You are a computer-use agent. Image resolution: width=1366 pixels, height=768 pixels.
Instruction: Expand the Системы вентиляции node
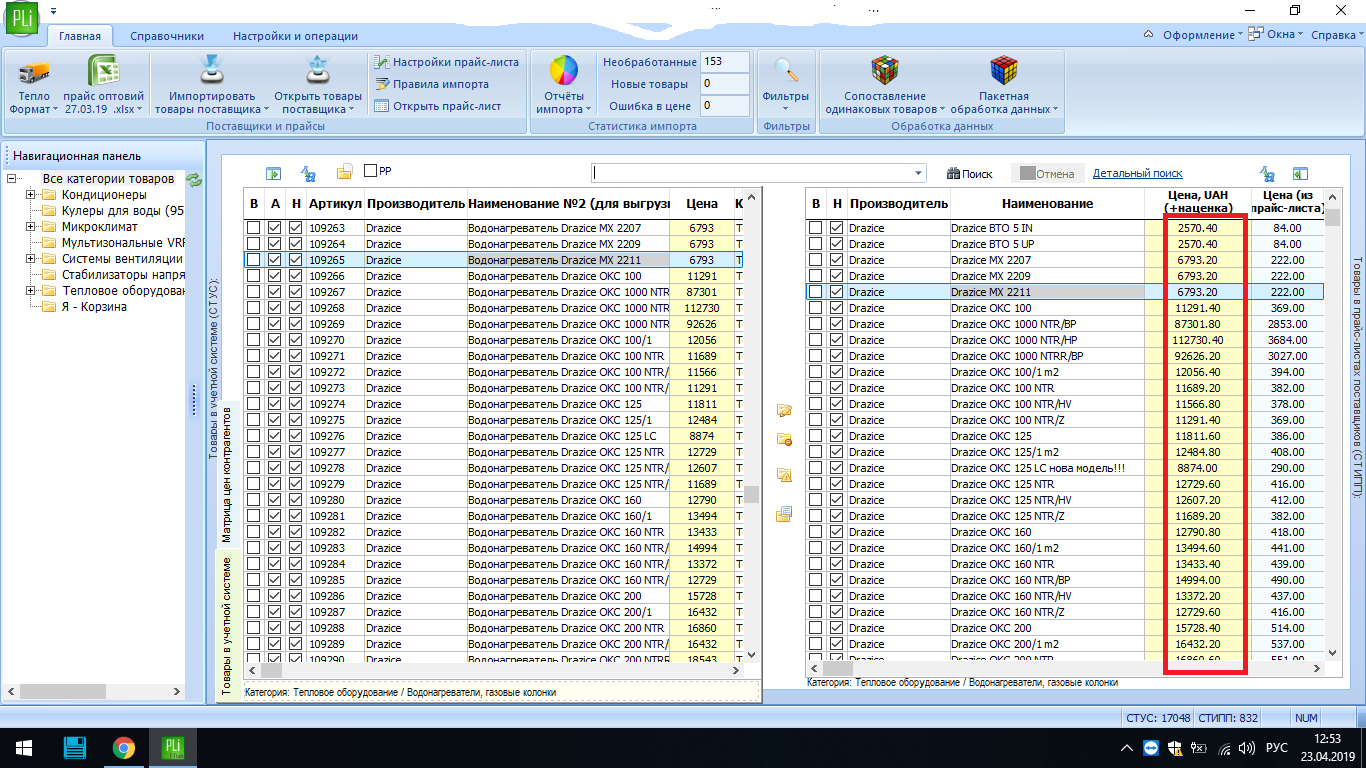pos(31,259)
